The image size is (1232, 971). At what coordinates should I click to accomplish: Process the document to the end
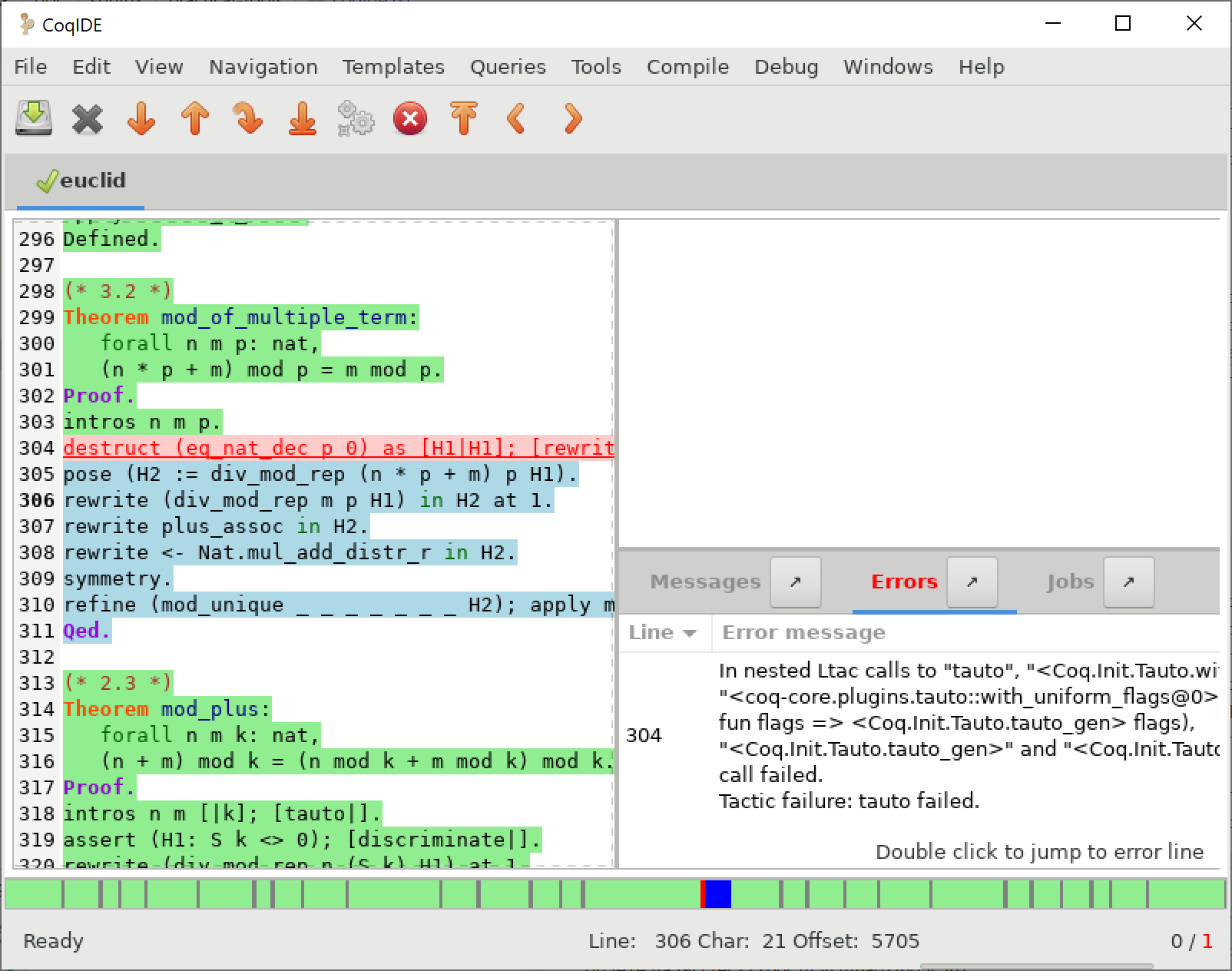click(x=302, y=119)
